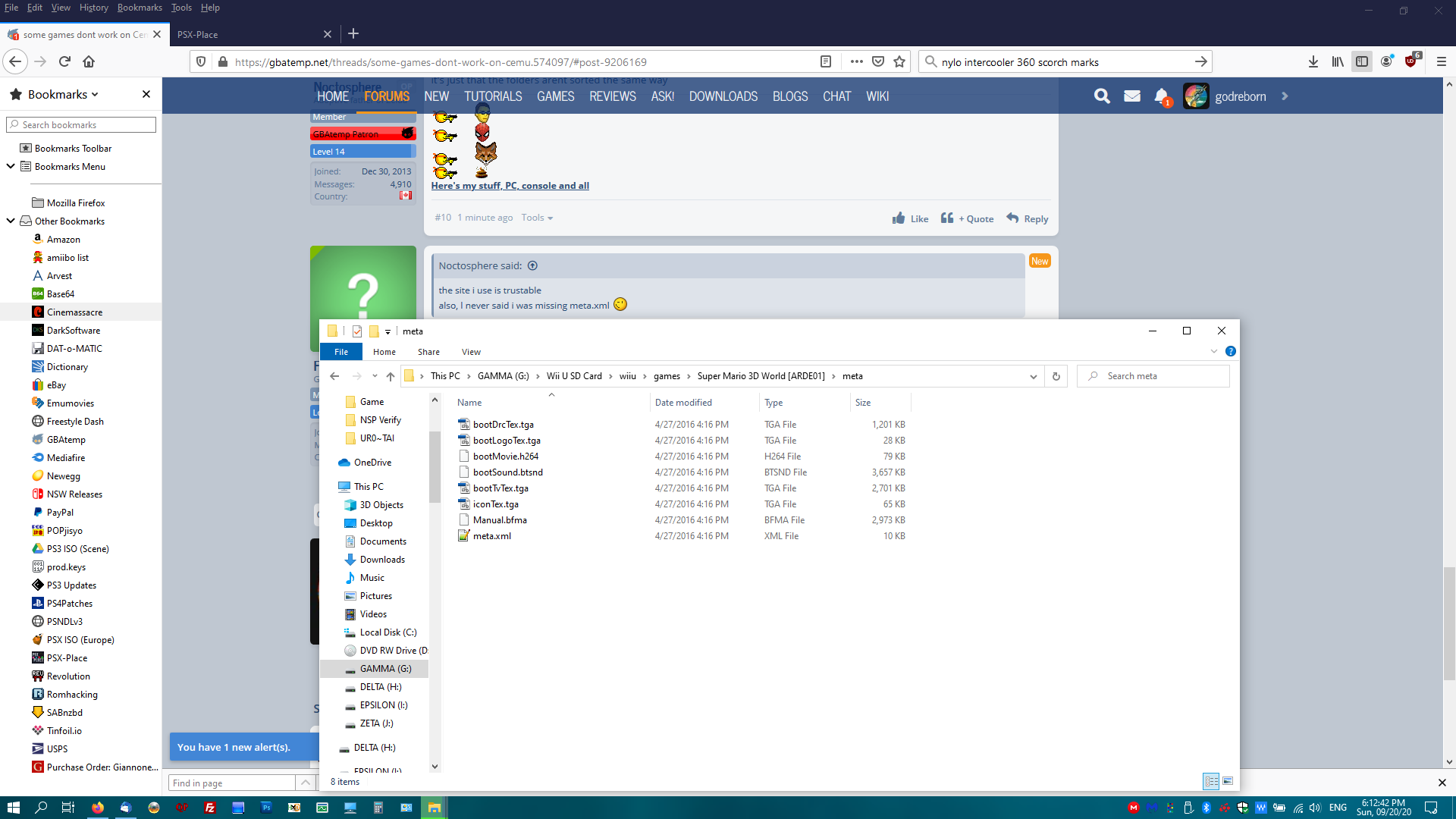Open Firefox reader view icon

(826, 61)
